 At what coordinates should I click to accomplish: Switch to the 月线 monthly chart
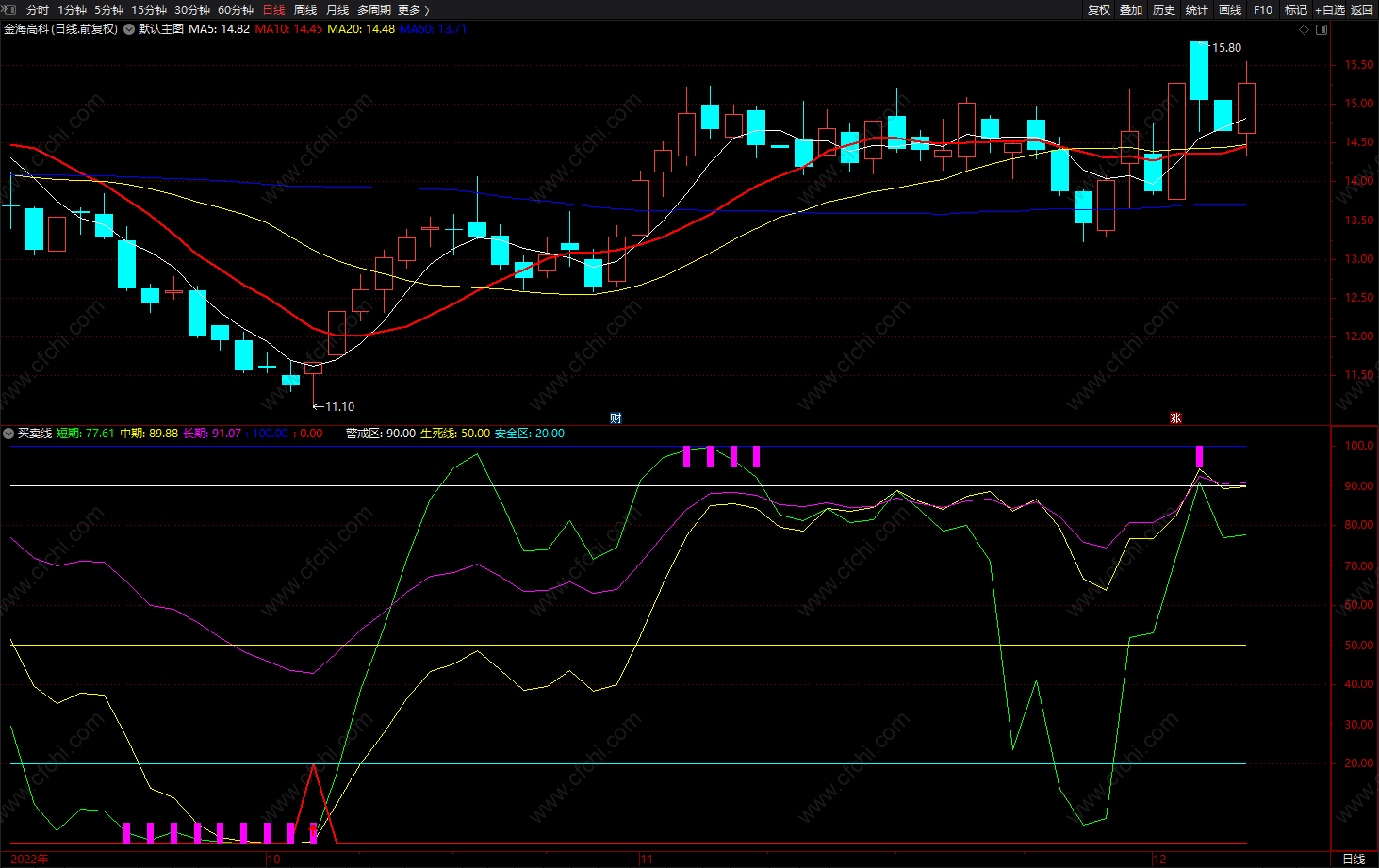pyautogui.click(x=337, y=9)
